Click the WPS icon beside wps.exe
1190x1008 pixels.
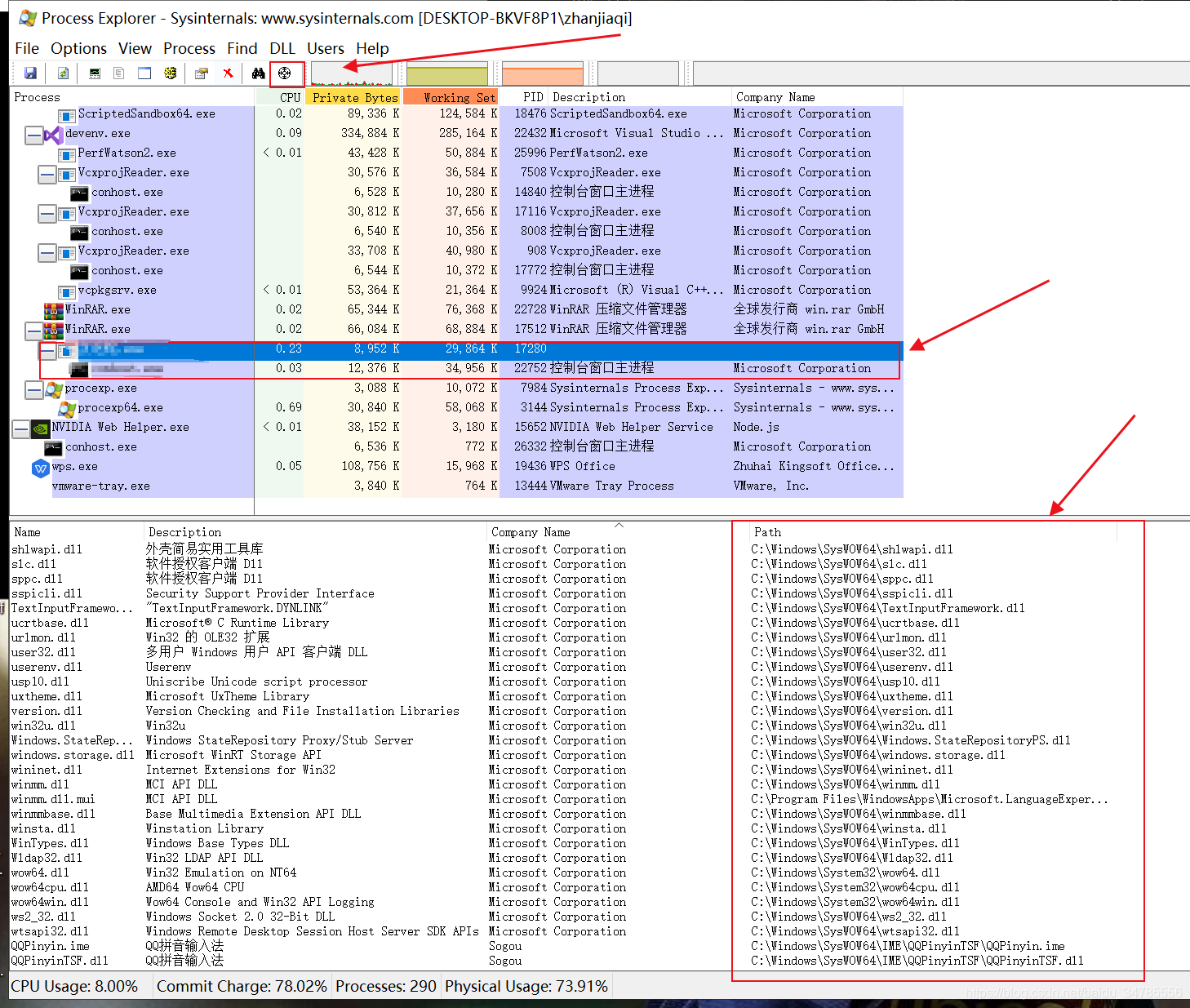[x=41, y=468]
